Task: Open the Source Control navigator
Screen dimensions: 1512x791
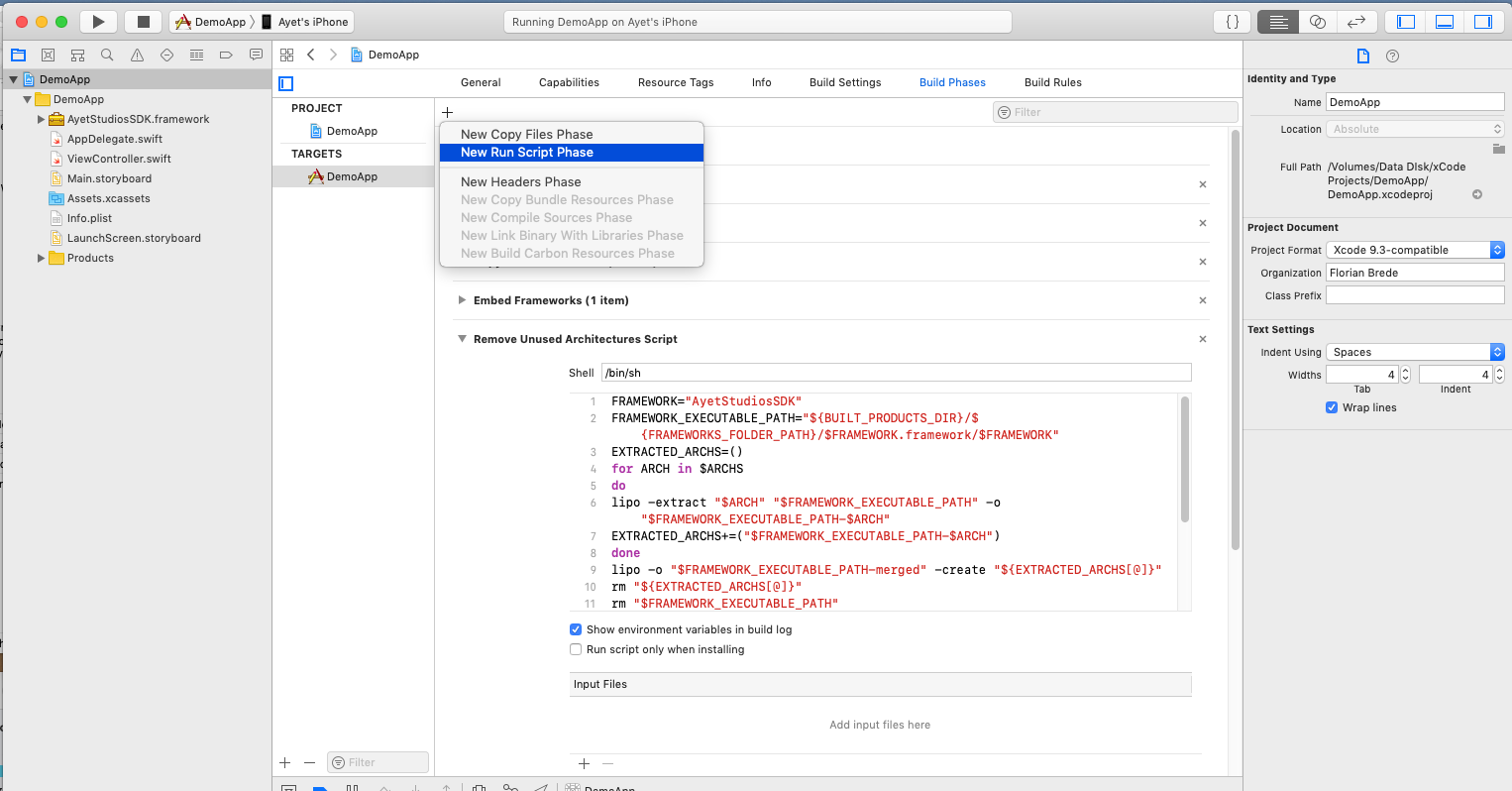Action: point(48,55)
